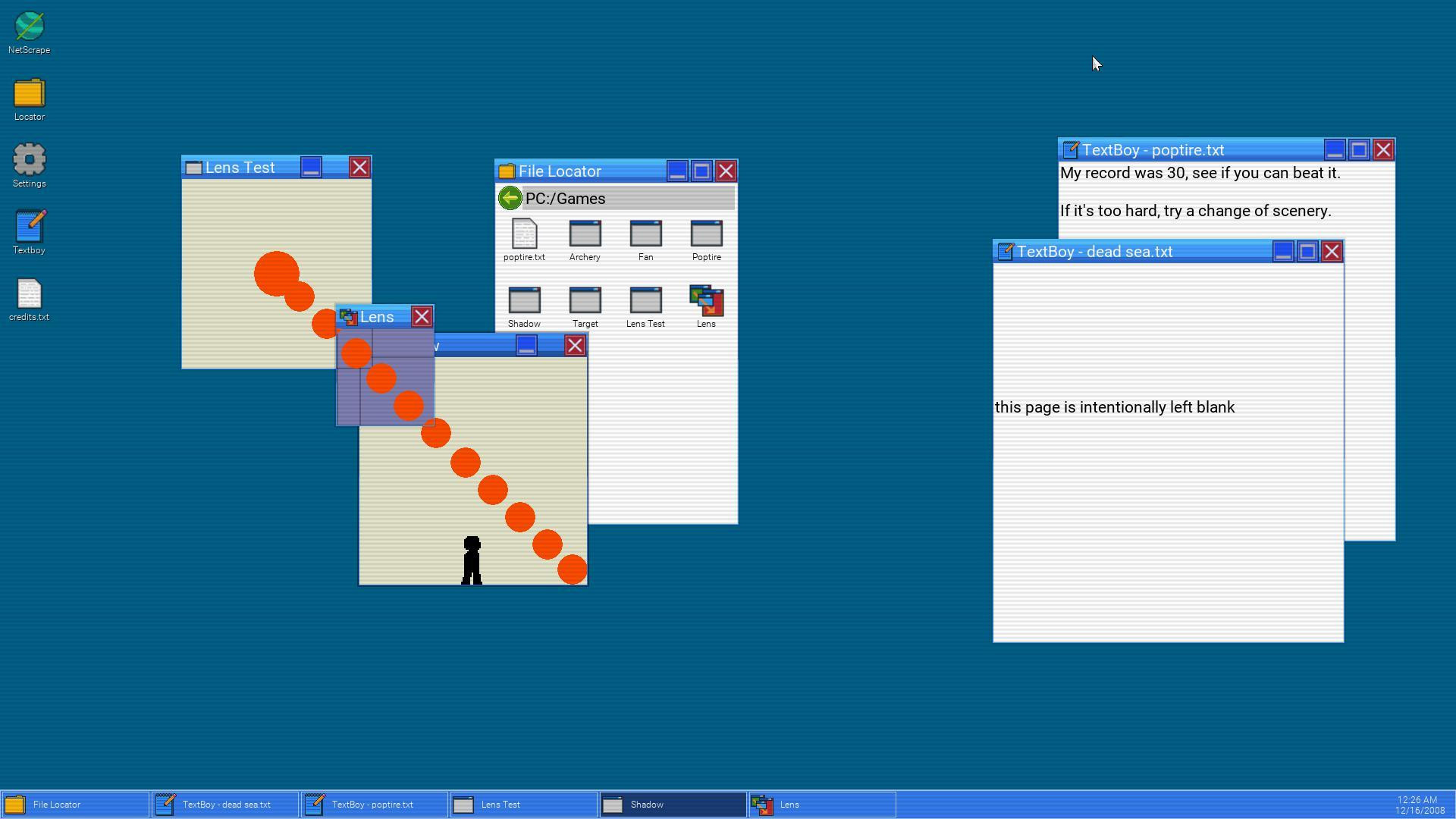Maximize the File Locator window
The image size is (1456, 819).
click(x=701, y=171)
